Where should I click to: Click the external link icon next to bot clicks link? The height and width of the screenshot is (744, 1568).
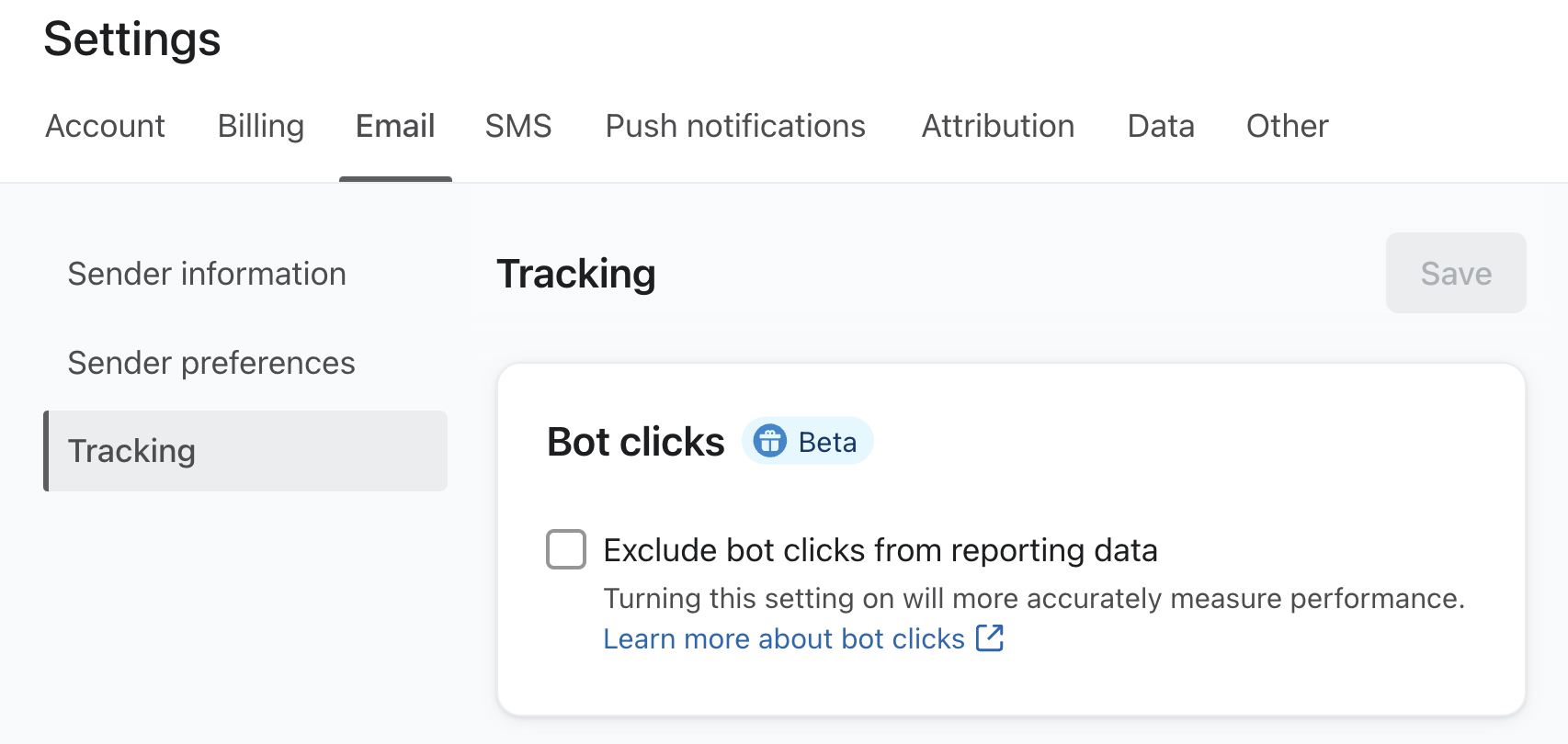(x=991, y=637)
